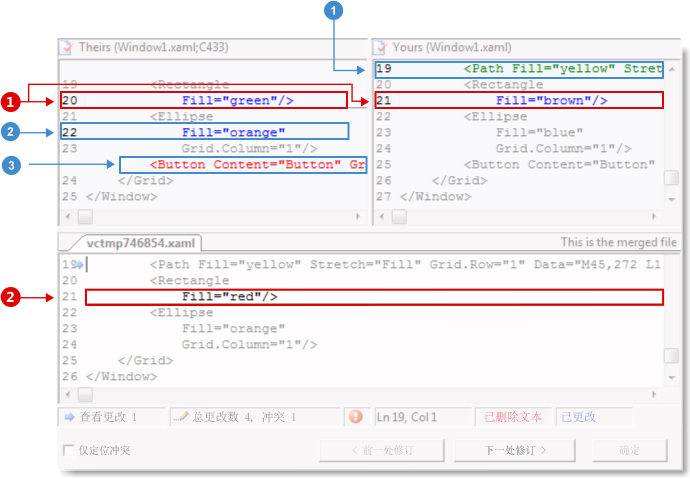Click the 已删除文本 legend label
This screenshot has width=690, height=479.
(513, 417)
